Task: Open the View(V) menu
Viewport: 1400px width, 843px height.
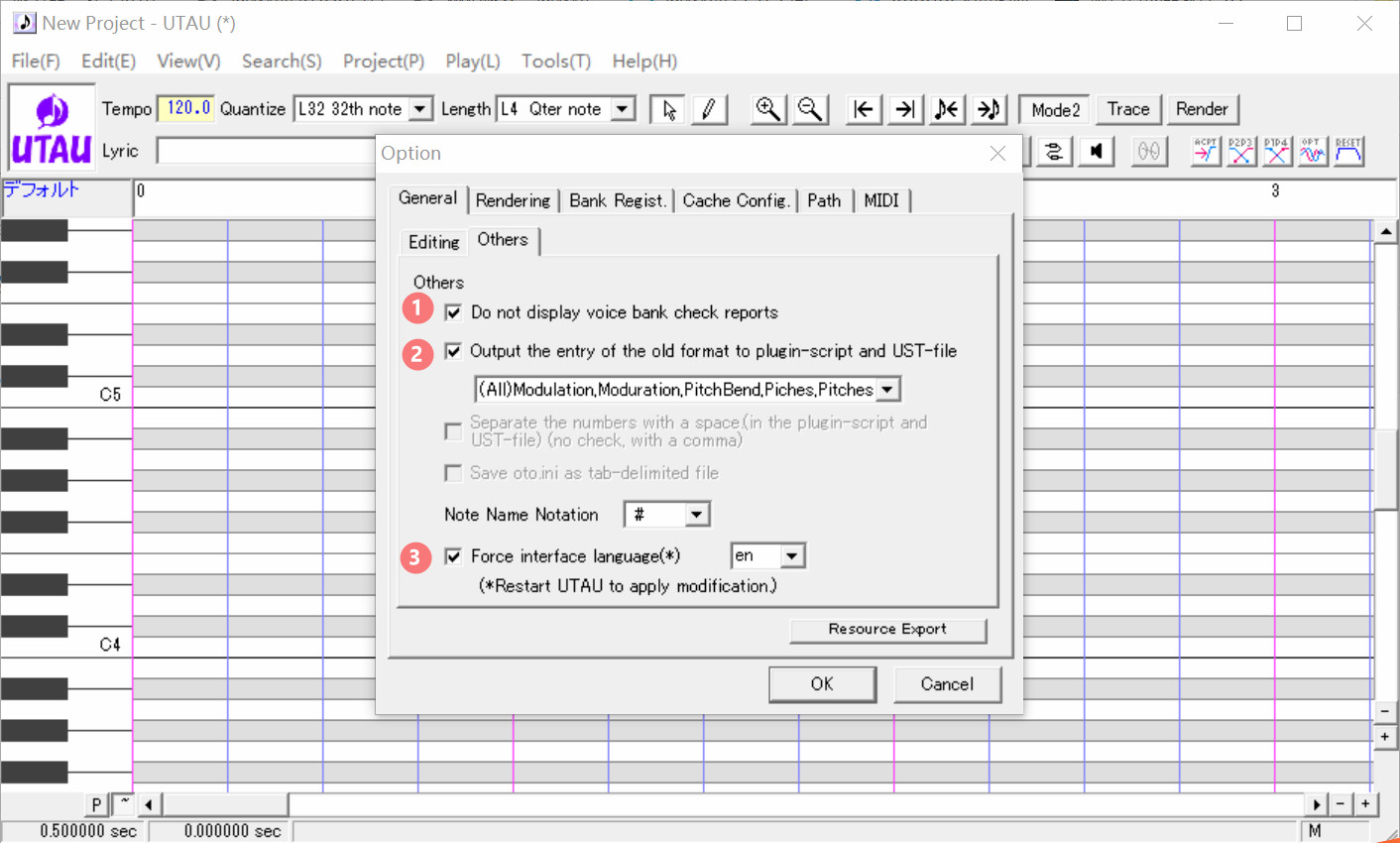Action: pos(188,61)
